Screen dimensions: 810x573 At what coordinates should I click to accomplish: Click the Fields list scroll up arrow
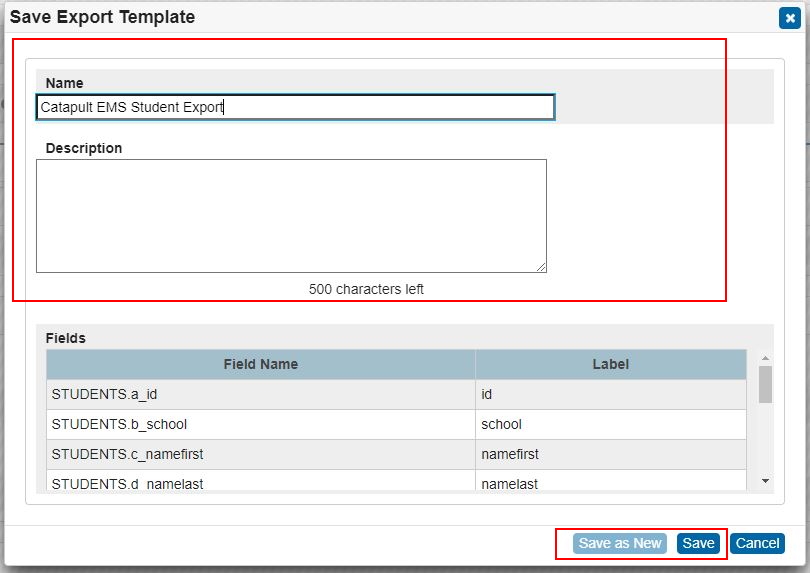click(766, 358)
